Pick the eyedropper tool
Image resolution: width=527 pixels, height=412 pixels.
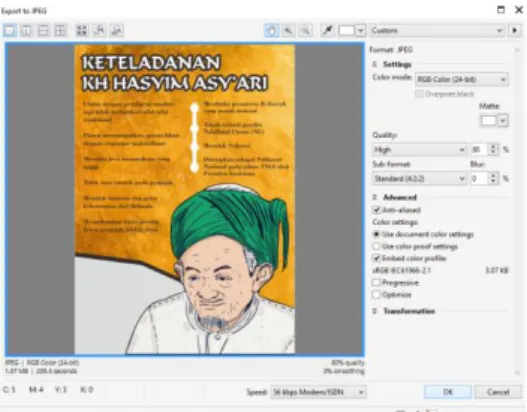(x=327, y=31)
